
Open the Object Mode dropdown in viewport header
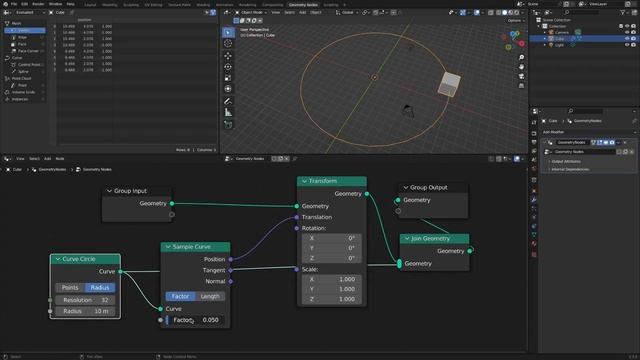251,13
